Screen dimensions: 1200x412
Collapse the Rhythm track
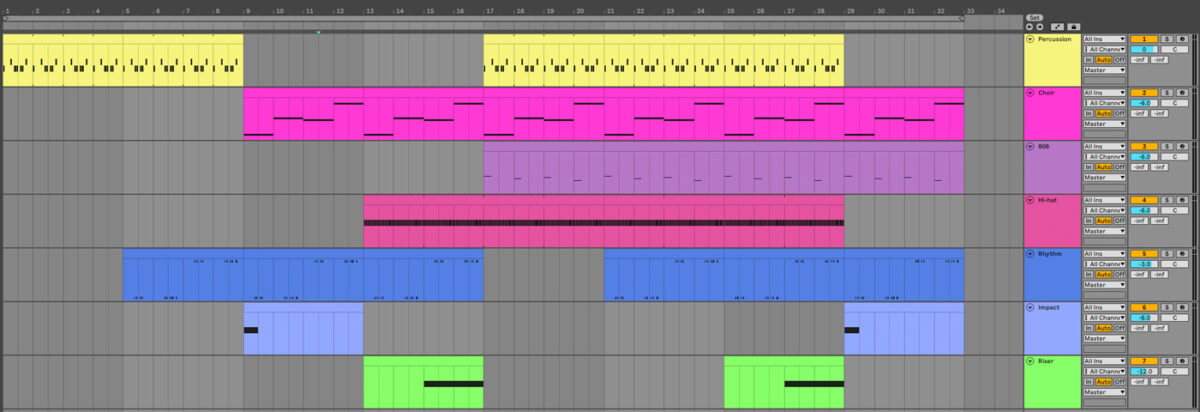1030,254
